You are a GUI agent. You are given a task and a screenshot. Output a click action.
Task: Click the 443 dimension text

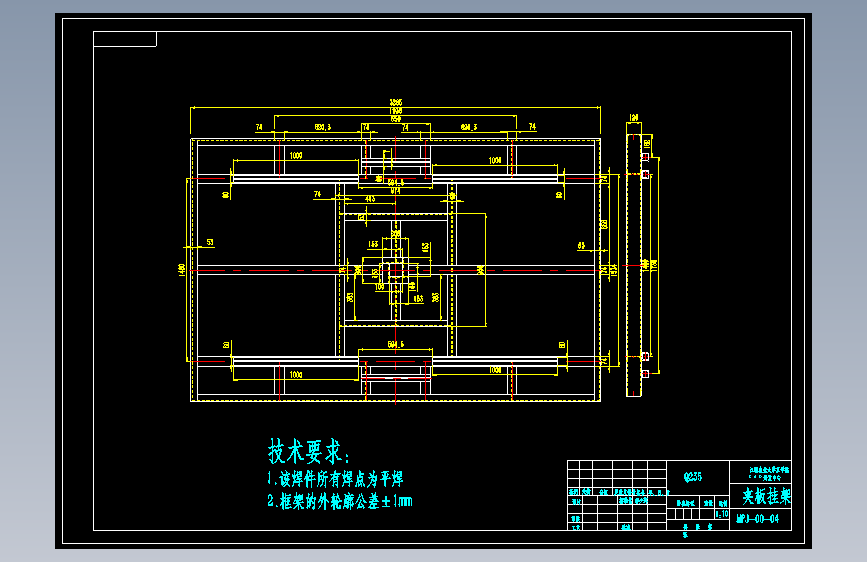point(370,199)
